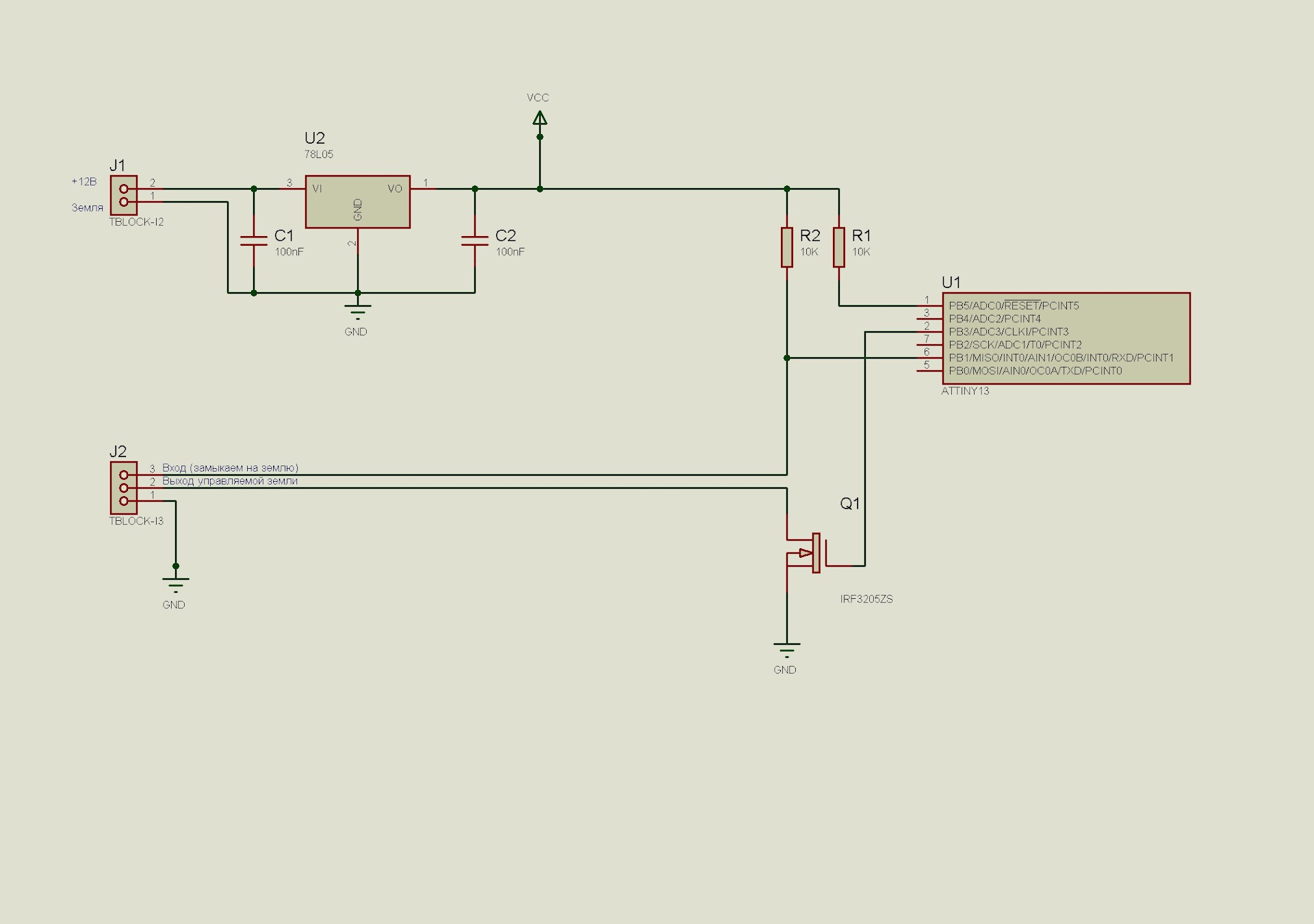
Task: Select the J2 terminal block connector
Action: coord(124,487)
